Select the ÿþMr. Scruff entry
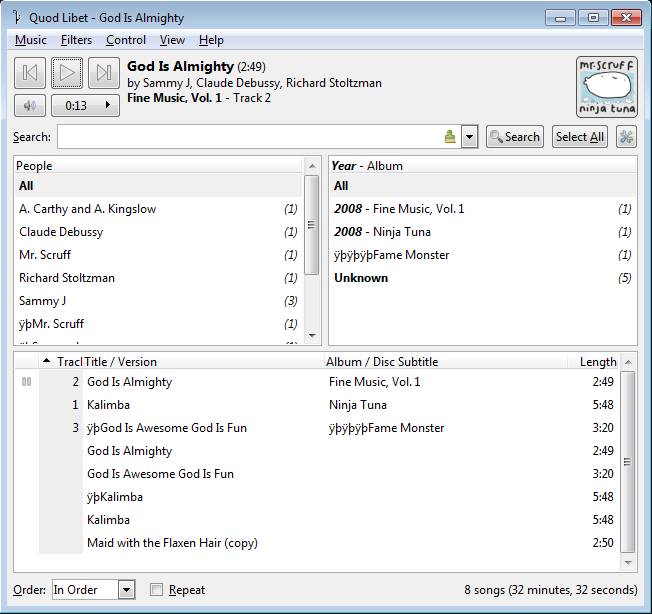This screenshot has height=614, width=652. click(158, 323)
